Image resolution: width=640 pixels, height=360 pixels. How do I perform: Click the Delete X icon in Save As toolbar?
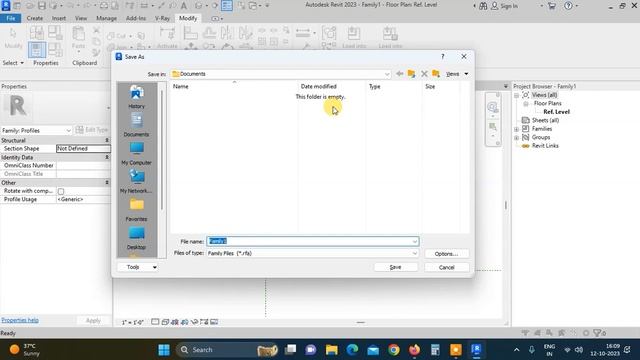point(424,74)
